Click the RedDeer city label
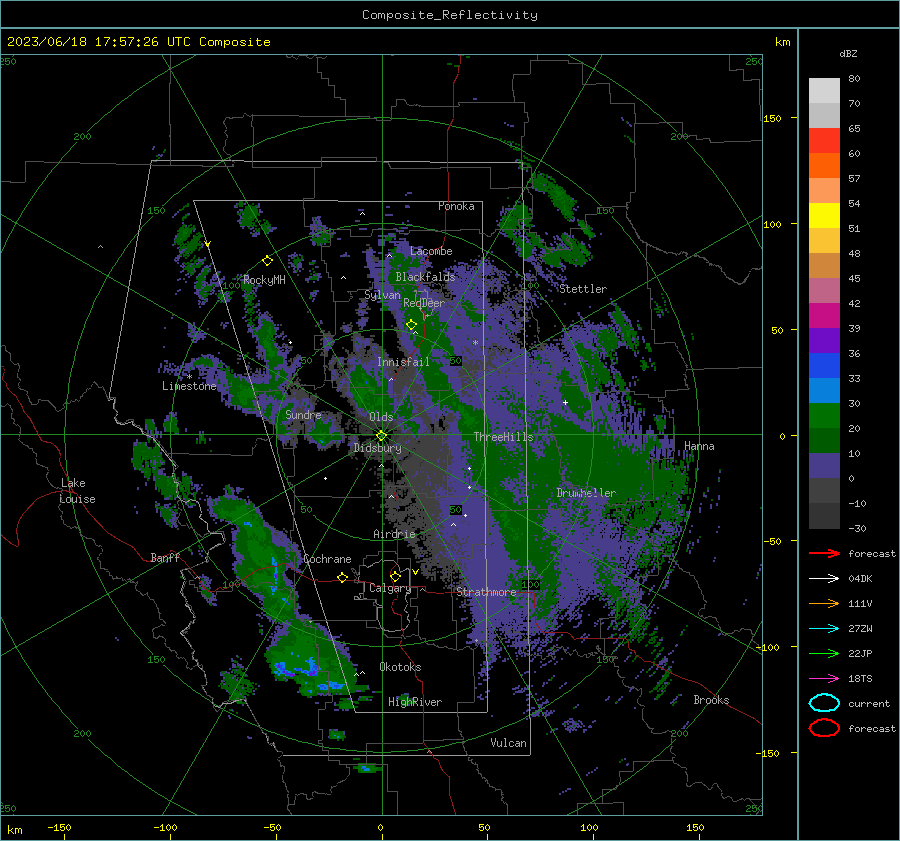900x841 pixels. [x=424, y=303]
